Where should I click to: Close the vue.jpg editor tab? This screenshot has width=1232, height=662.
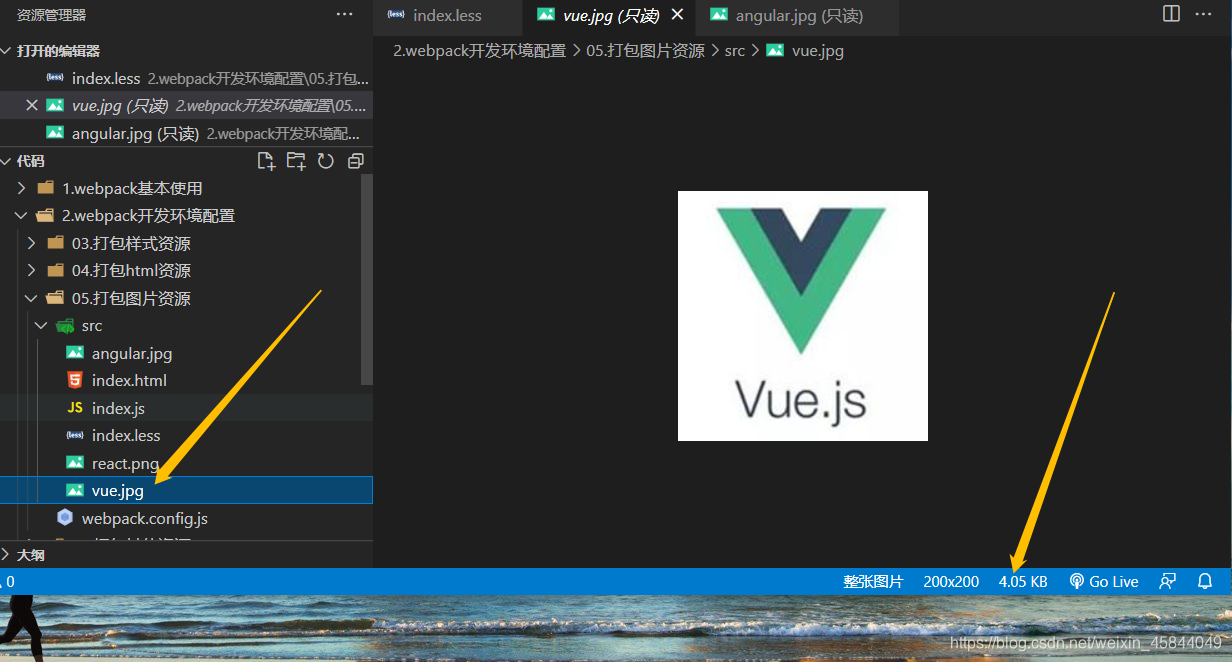(x=677, y=15)
